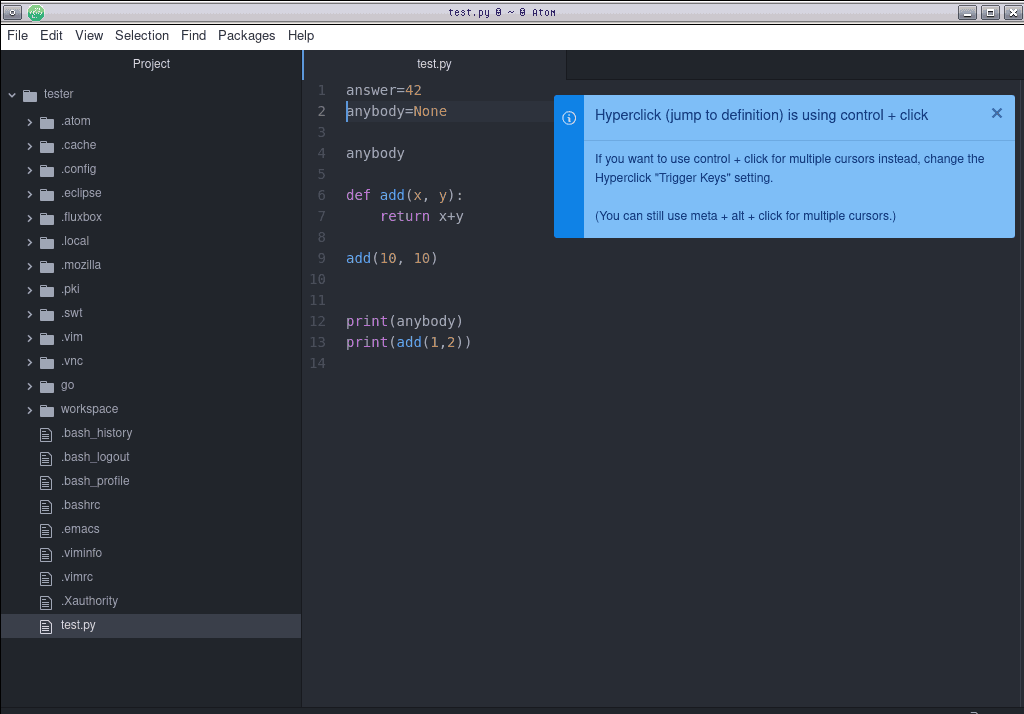
Task: Click the .bash_history file icon
Action: [46, 434]
